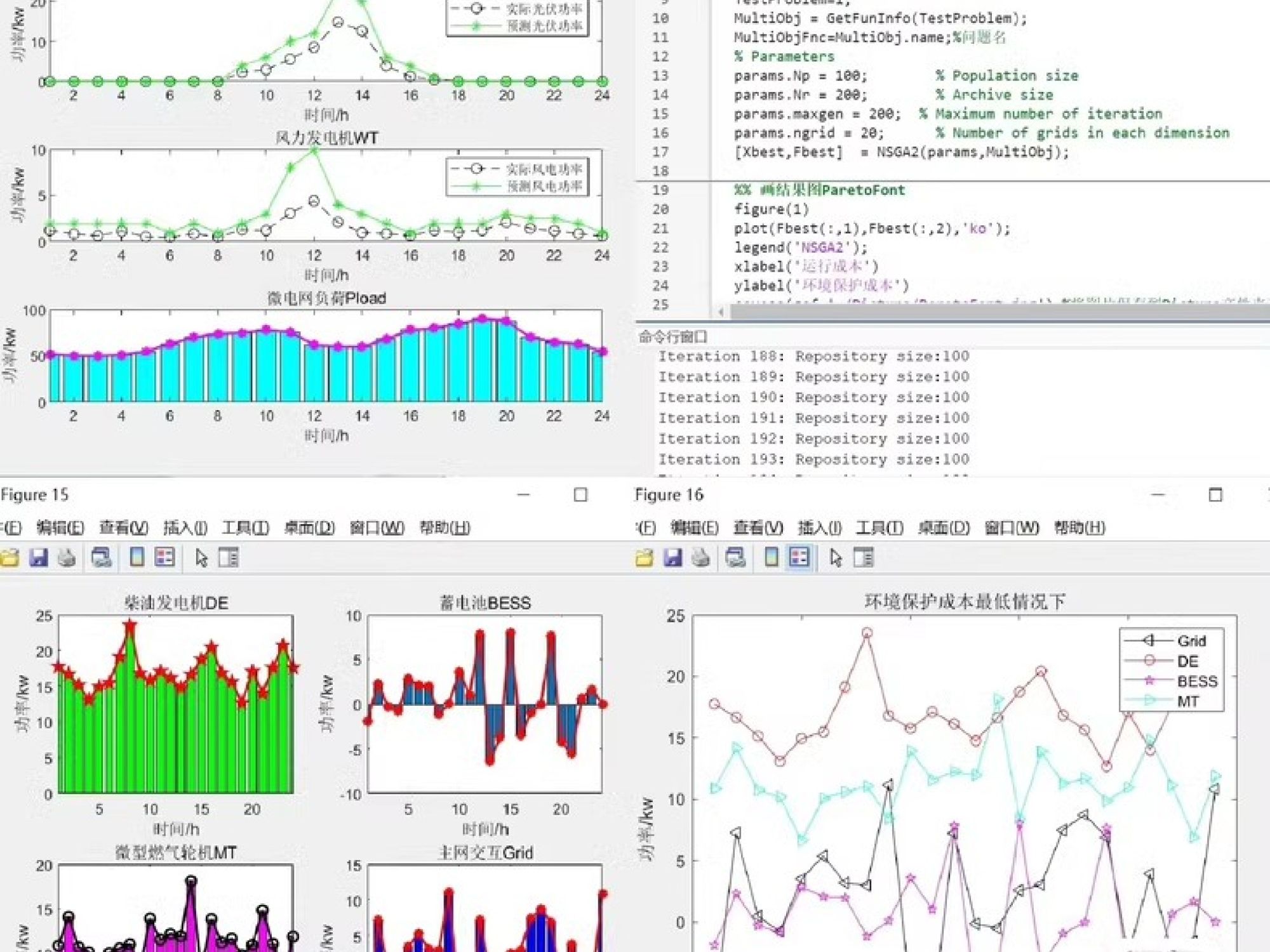Open 桌面(D) menu in Figure 15
Viewport: 1270px width, 952px height.
(x=309, y=527)
